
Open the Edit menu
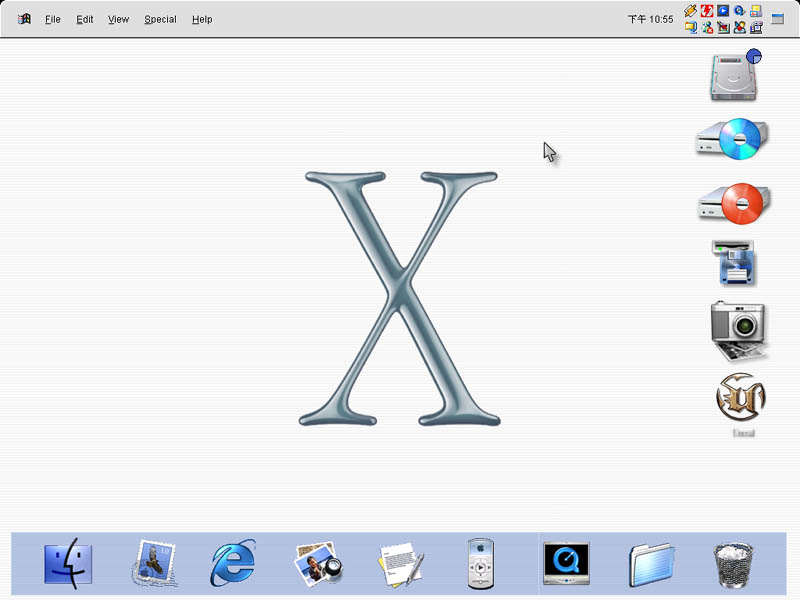(85, 19)
